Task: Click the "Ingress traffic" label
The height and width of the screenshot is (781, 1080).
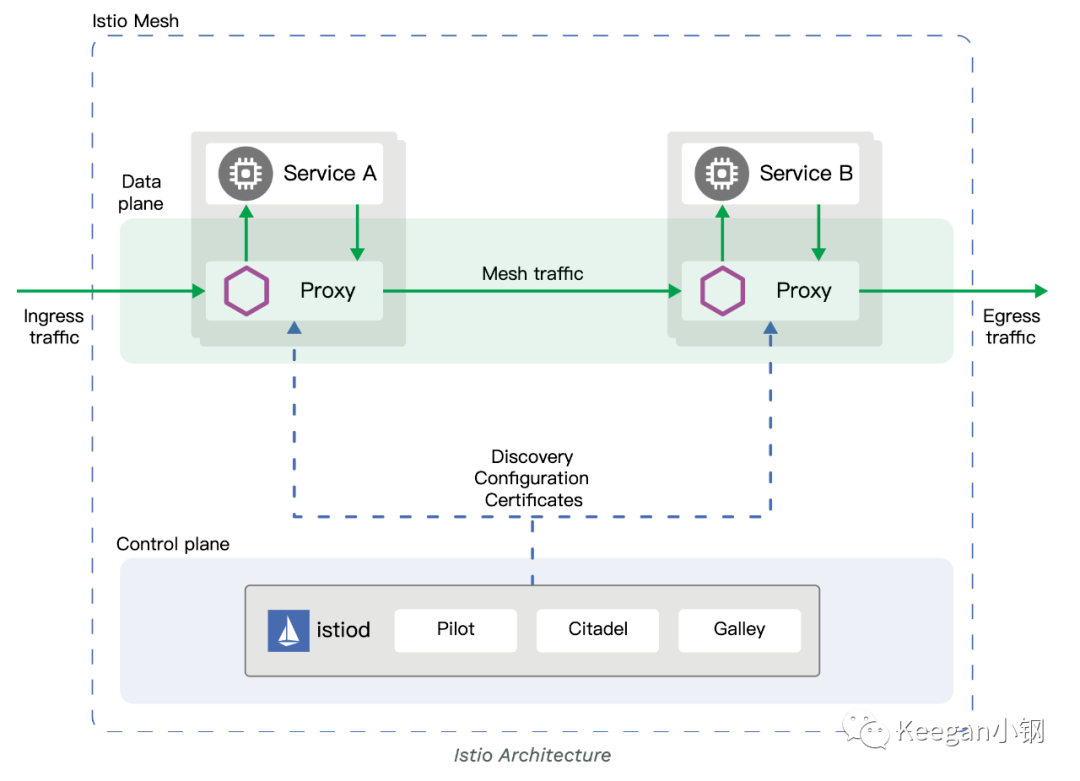Action: pyautogui.click(x=54, y=326)
